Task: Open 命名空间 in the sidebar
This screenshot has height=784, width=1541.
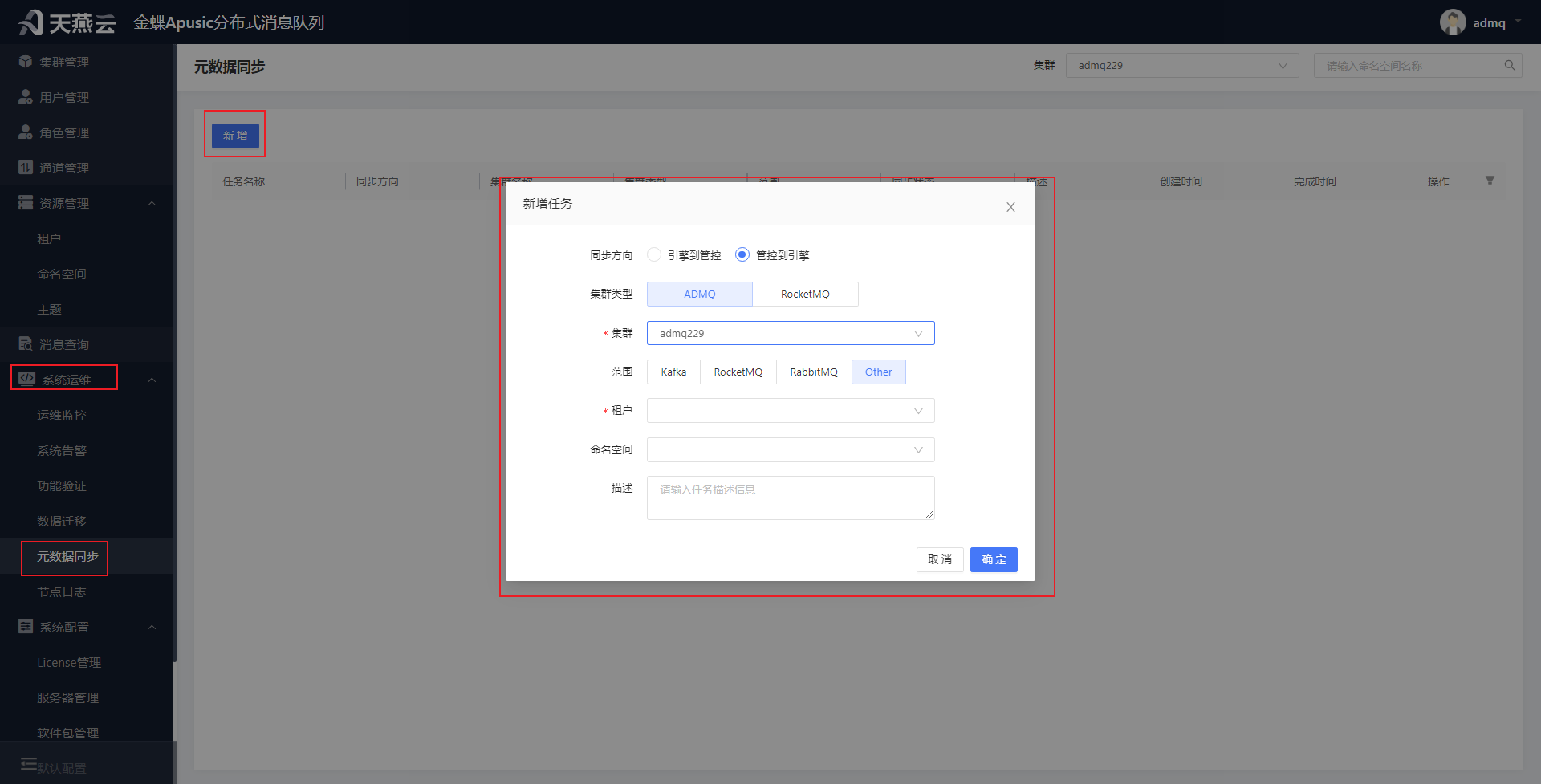Action: (x=62, y=274)
